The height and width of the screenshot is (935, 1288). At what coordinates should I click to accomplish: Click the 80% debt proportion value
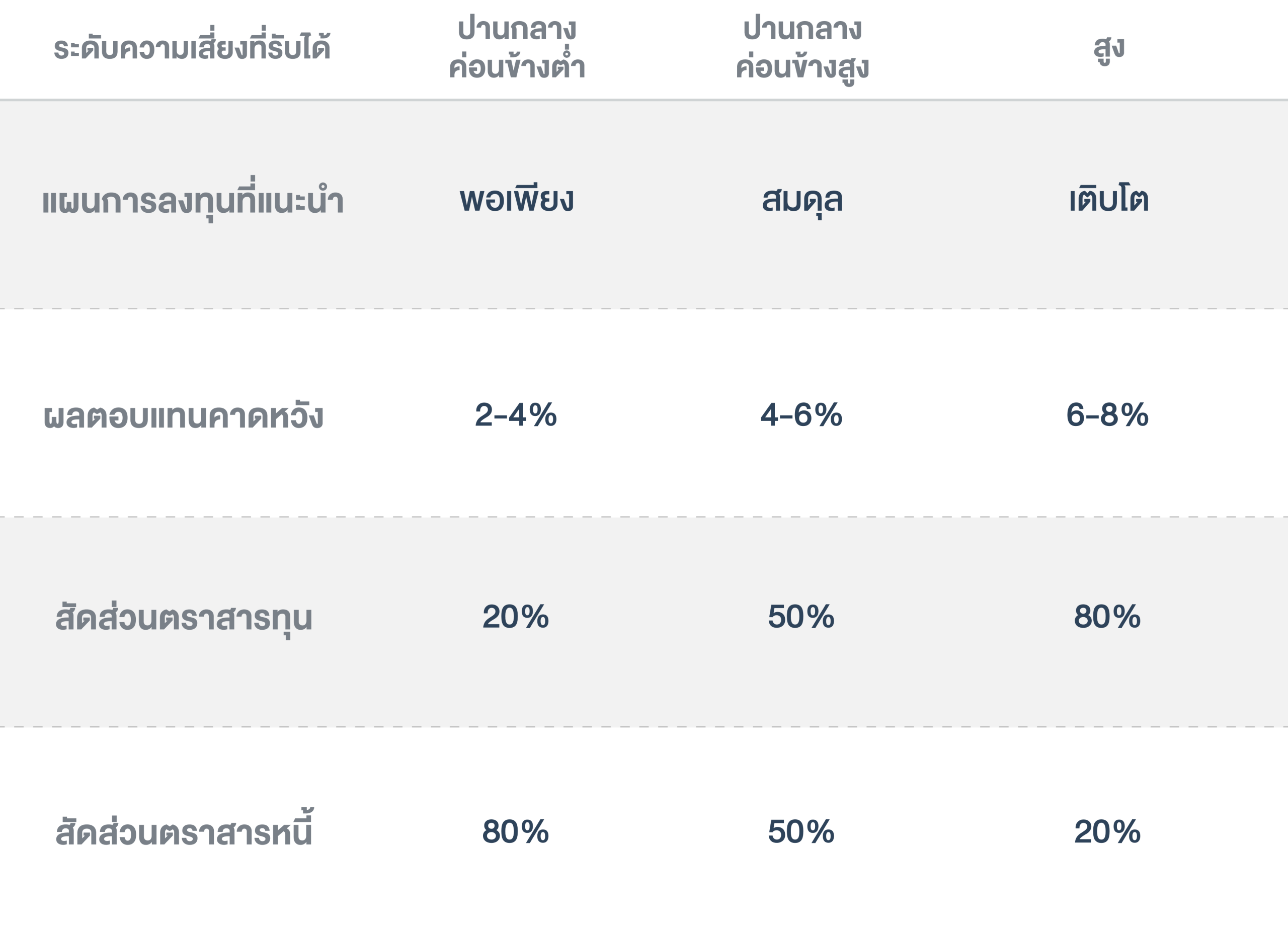[516, 832]
